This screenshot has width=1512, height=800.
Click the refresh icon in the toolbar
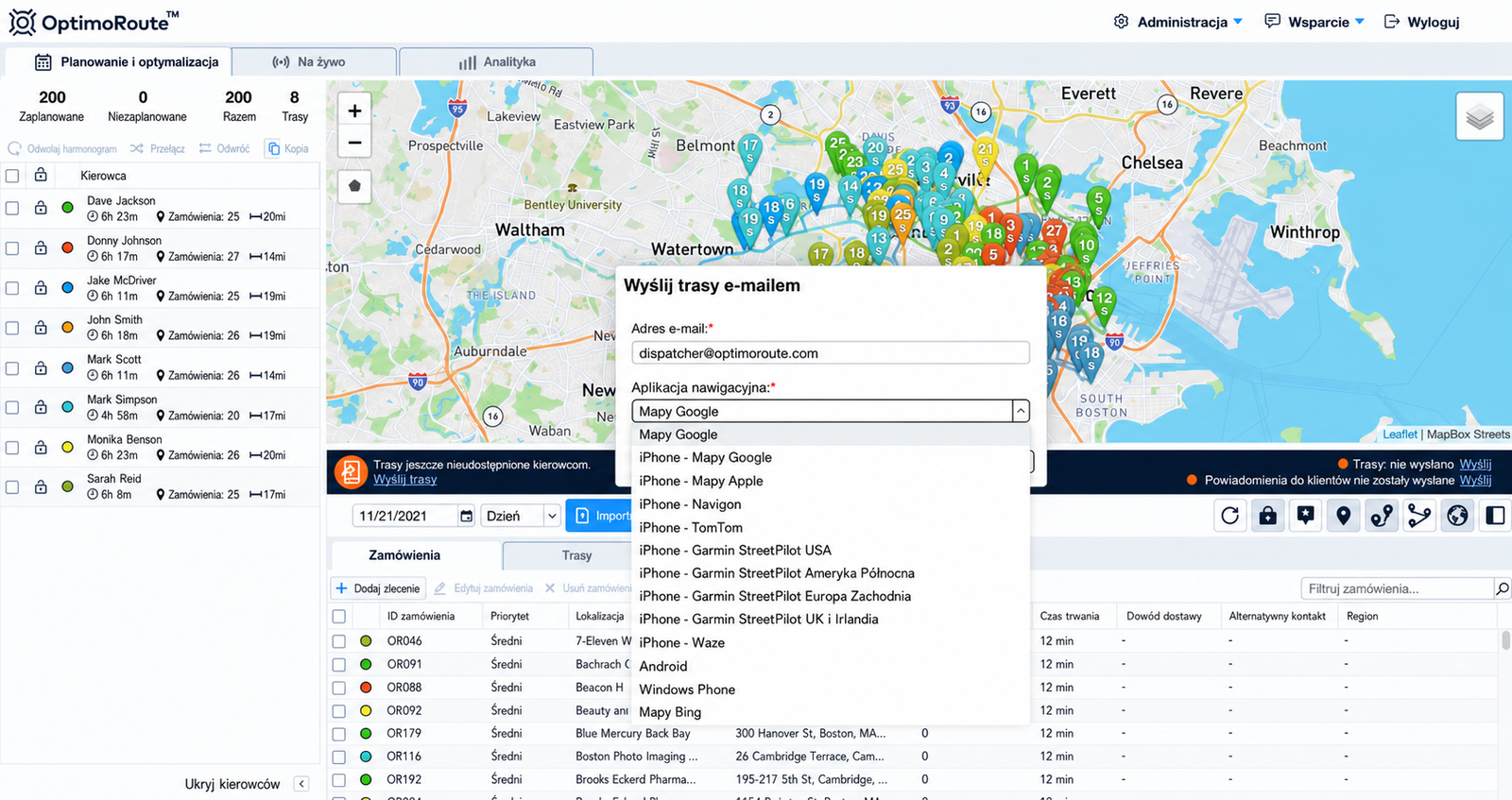1229,515
